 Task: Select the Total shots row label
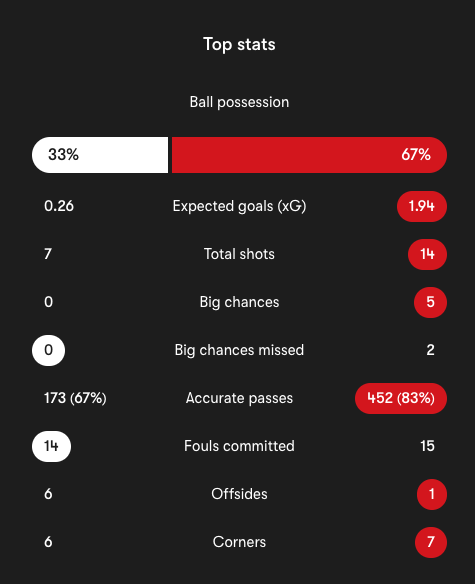[239, 254]
